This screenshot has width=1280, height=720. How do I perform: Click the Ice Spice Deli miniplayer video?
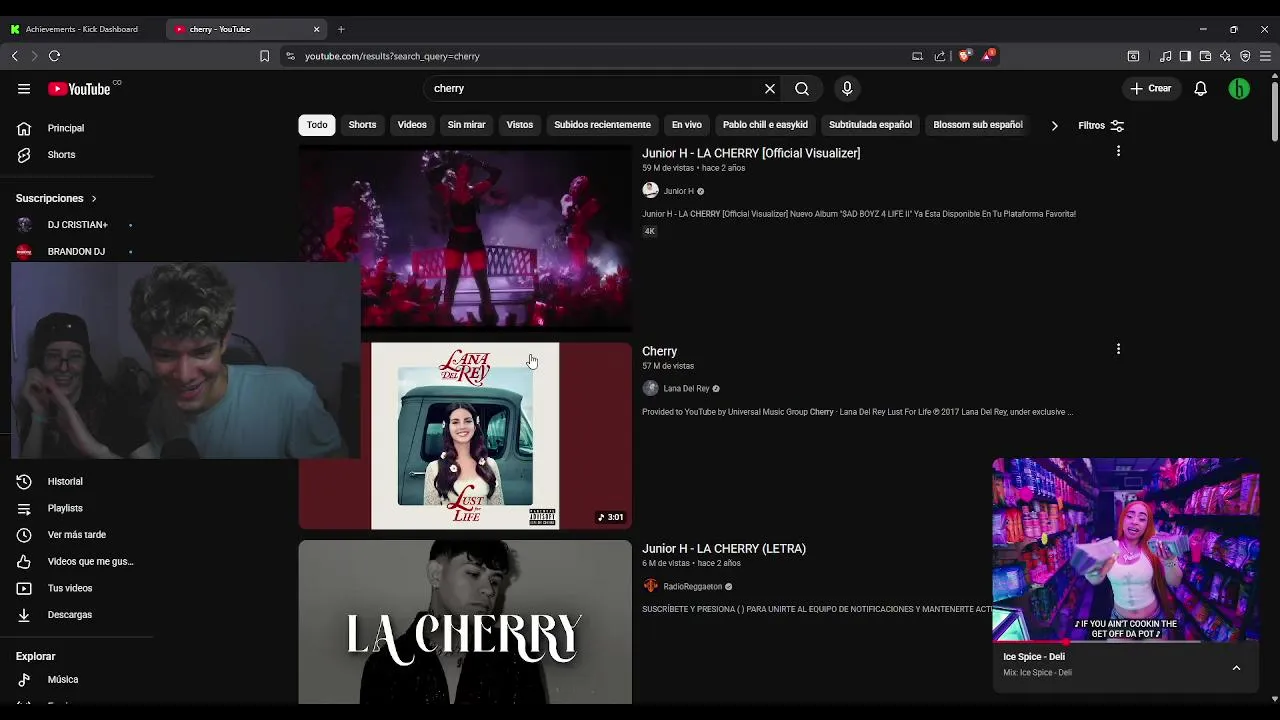tap(1126, 550)
